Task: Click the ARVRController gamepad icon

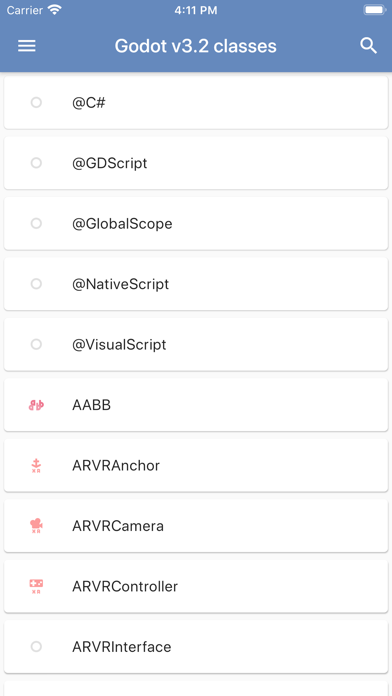Action: click(x=36, y=586)
